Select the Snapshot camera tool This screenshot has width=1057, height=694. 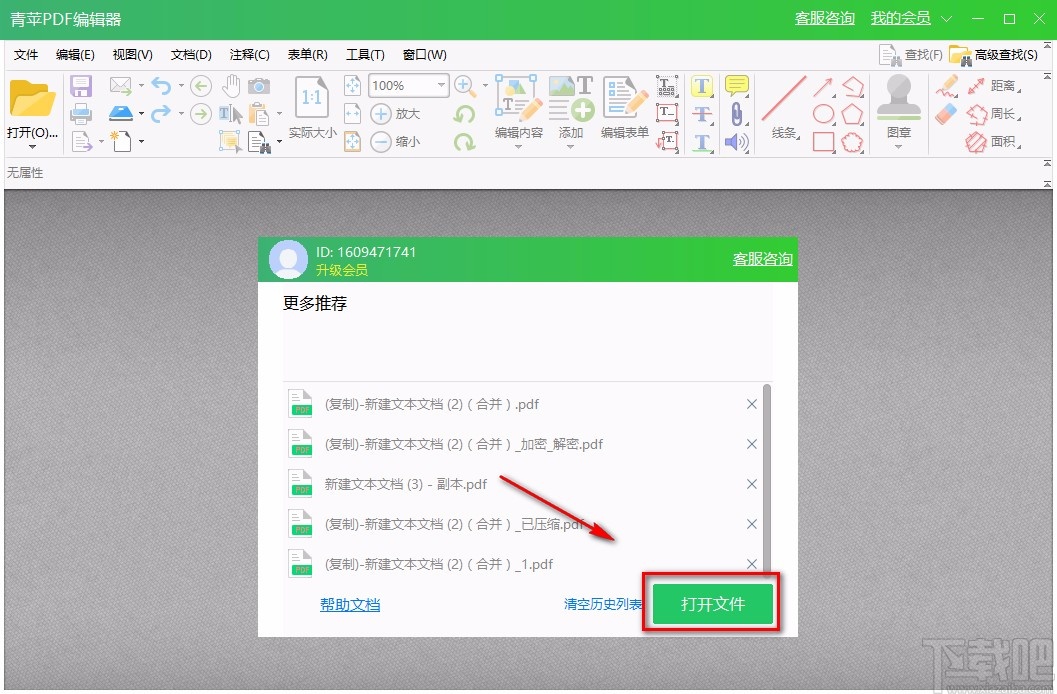(x=259, y=86)
